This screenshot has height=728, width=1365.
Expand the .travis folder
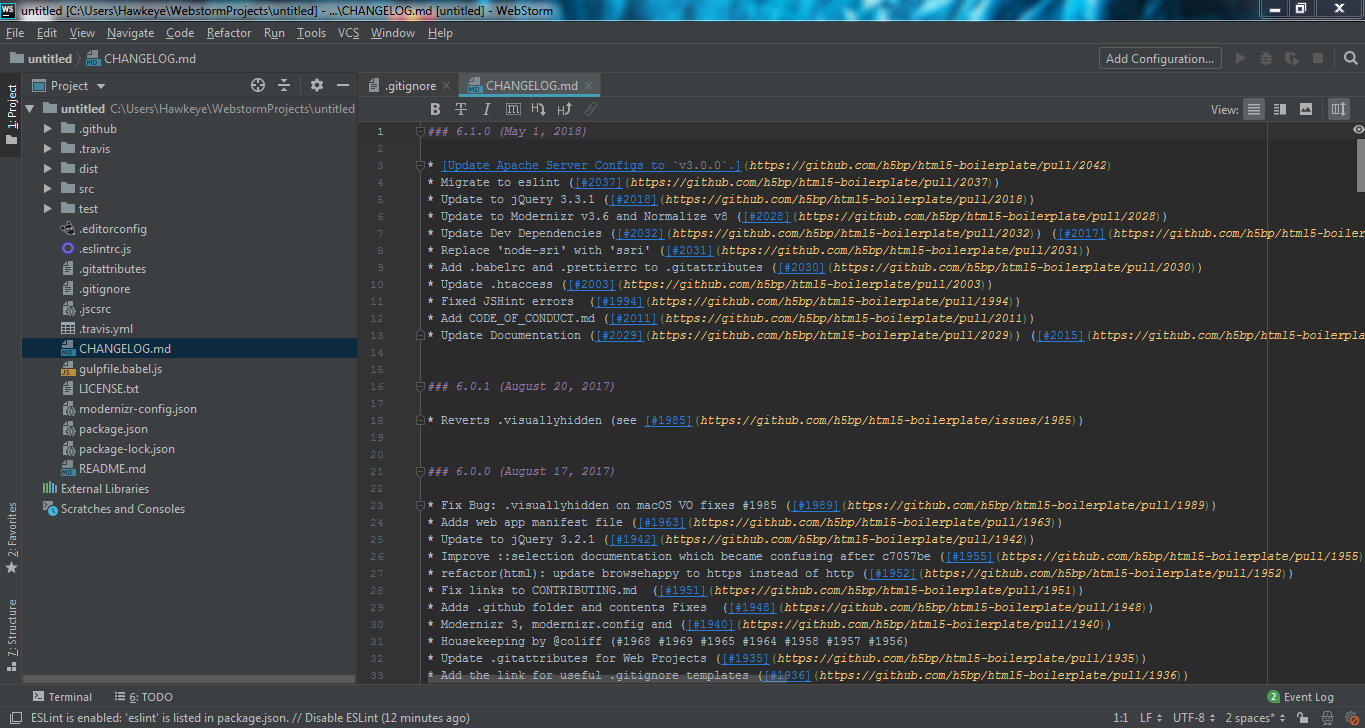[48, 149]
